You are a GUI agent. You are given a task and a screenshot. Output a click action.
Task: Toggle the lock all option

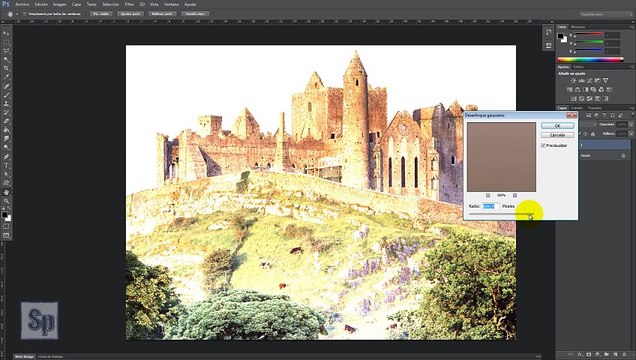[x=593, y=134]
